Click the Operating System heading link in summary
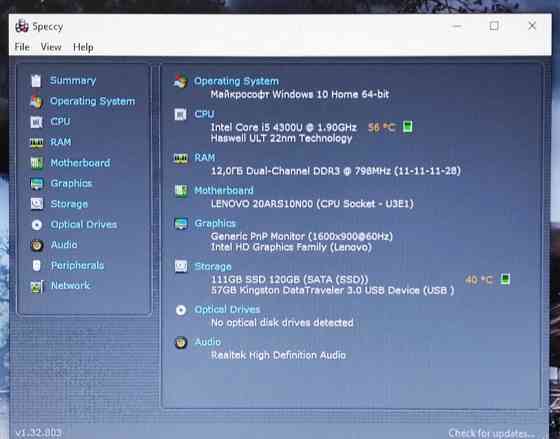560x439 pixels. (x=236, y=81)
